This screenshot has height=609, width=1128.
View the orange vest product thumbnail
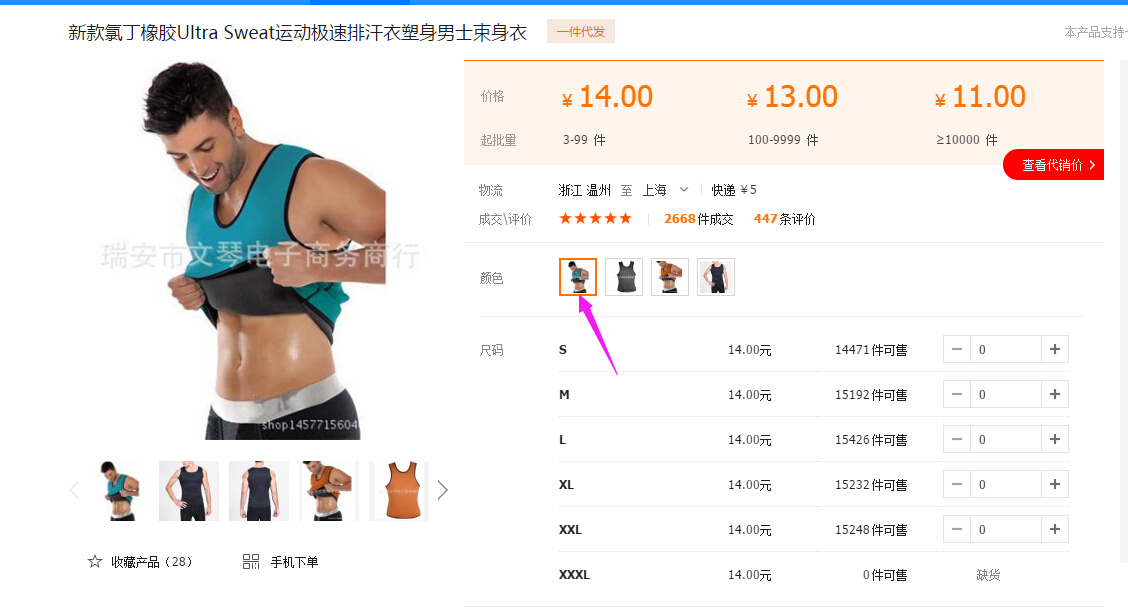[401, 490]
